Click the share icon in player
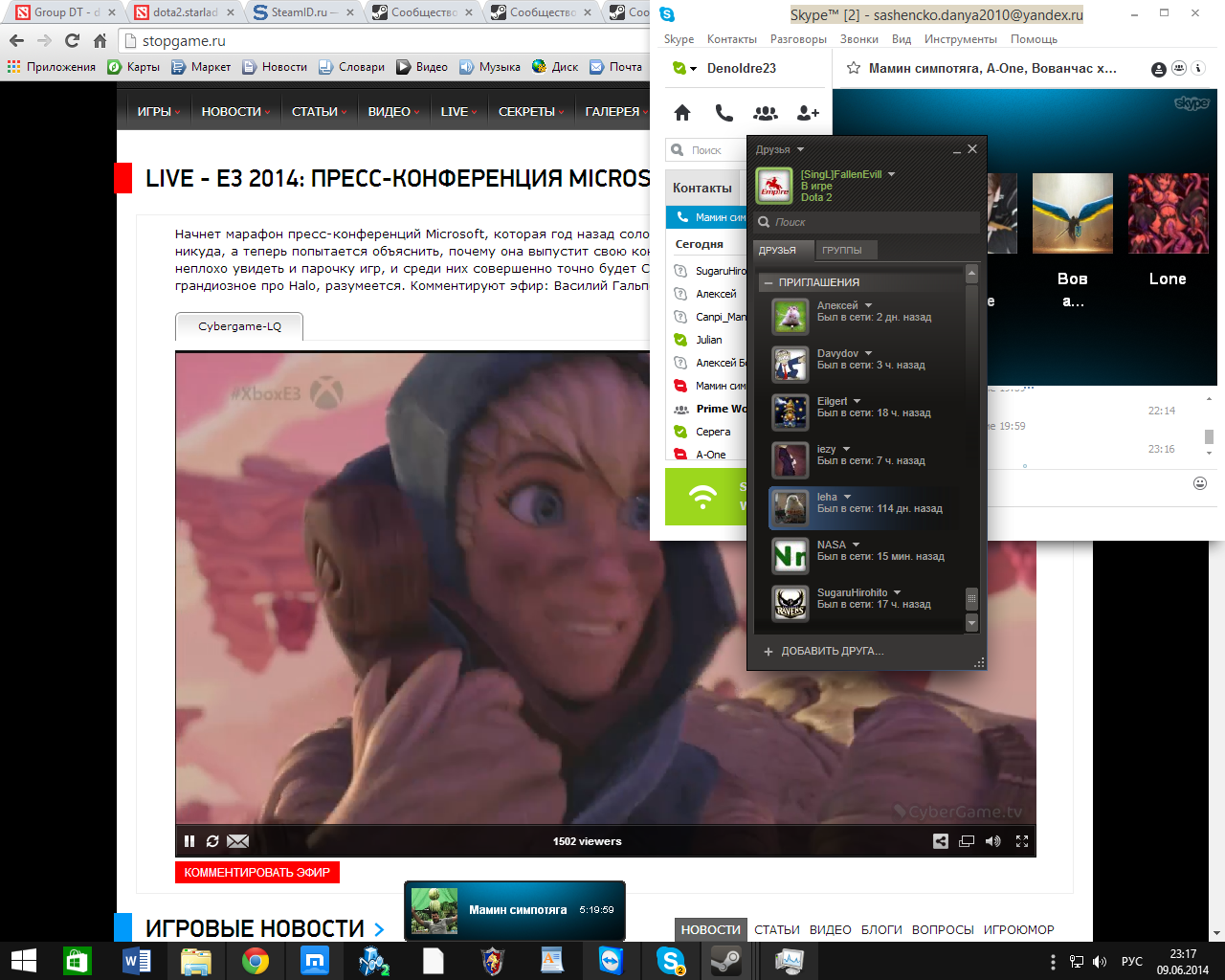The height and width of the screenshot is (980, 1225). (941, 841)
